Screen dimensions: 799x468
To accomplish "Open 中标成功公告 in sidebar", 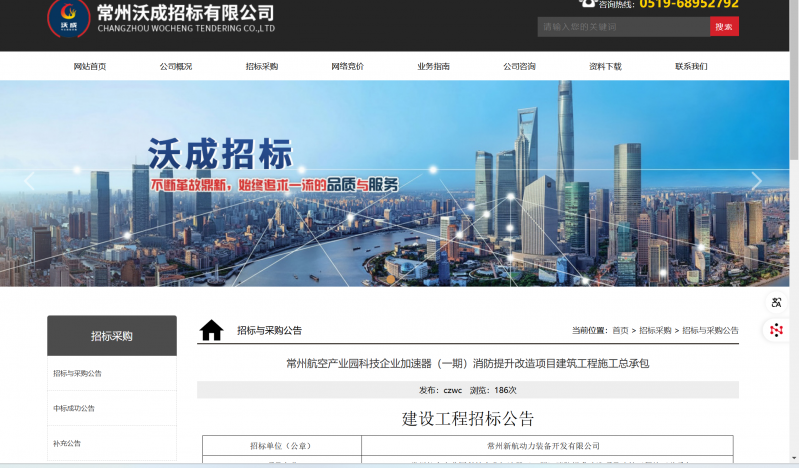I will pos(75,408).
